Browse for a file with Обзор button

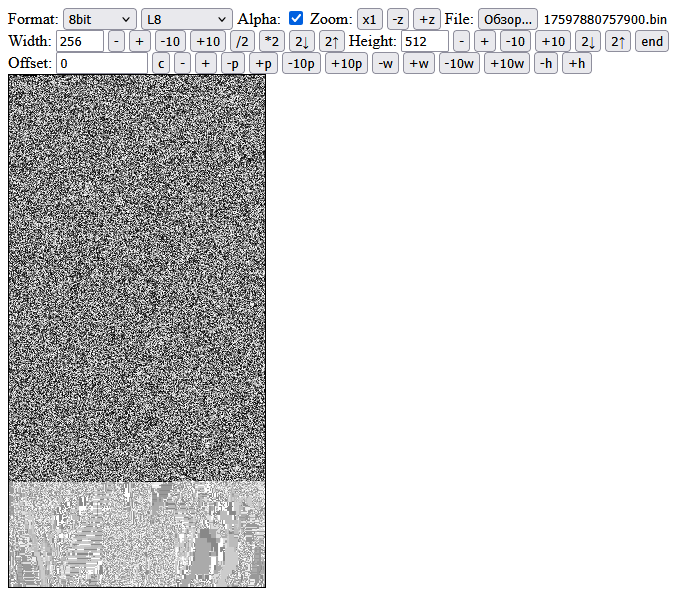508,19
